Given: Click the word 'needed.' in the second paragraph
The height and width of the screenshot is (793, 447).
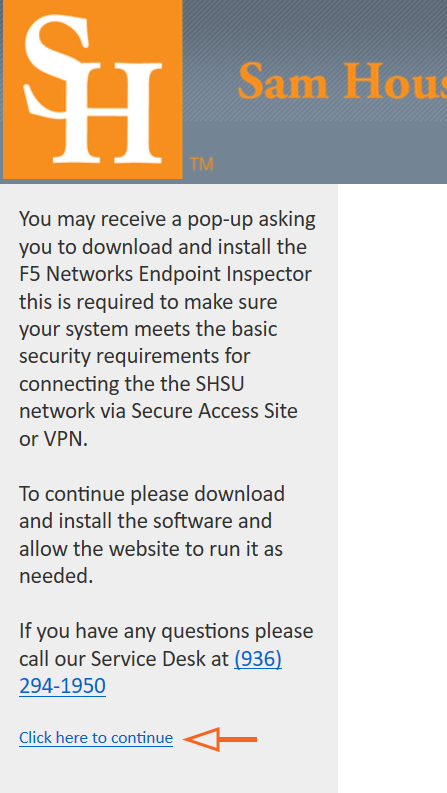Looking at the screenshot, I should pos(56,576).
